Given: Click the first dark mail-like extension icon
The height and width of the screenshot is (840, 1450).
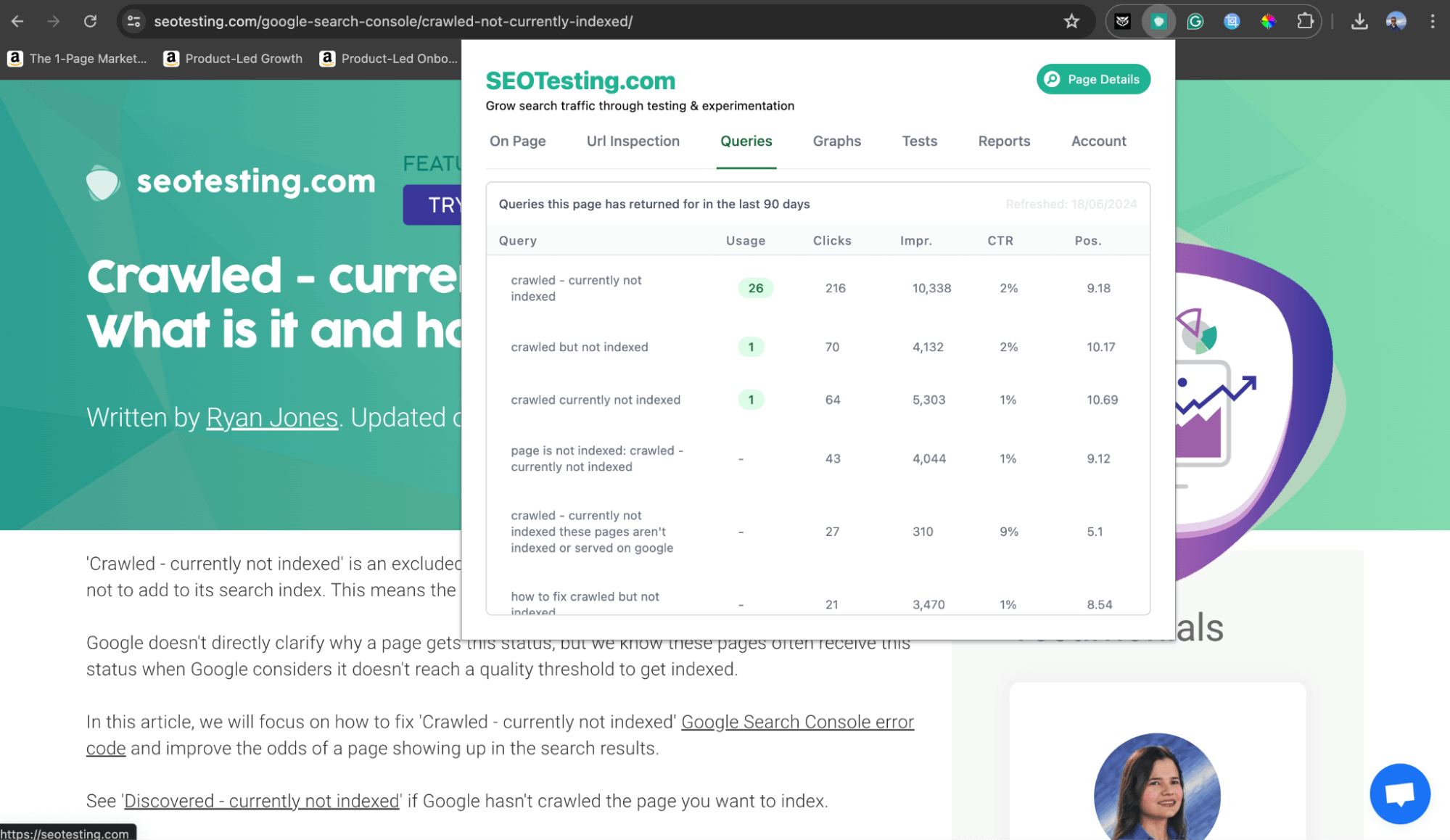Looking at the screenshot, I should coord(1122,21).
